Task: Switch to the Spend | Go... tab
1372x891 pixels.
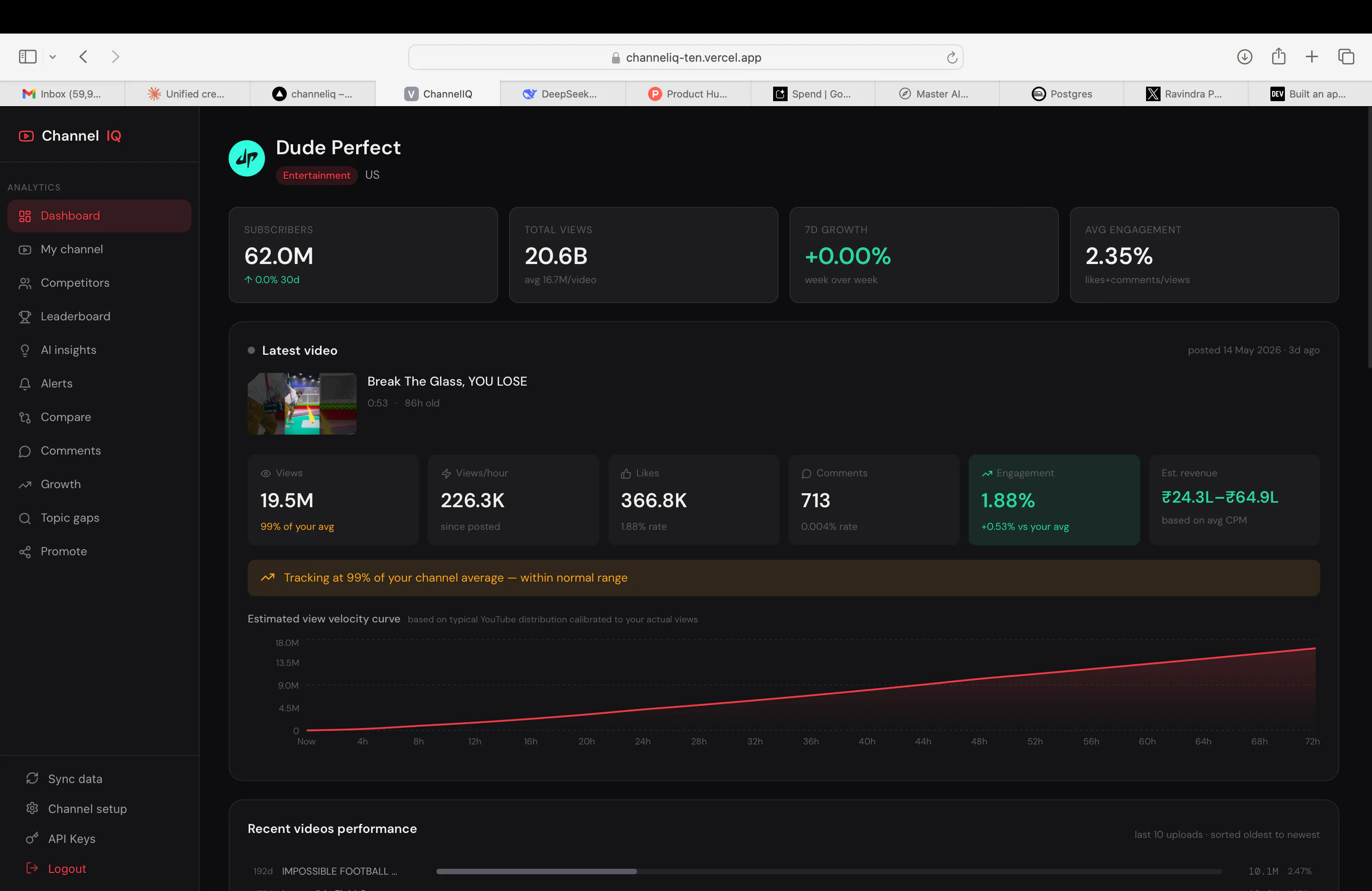Action: [813, 93]
